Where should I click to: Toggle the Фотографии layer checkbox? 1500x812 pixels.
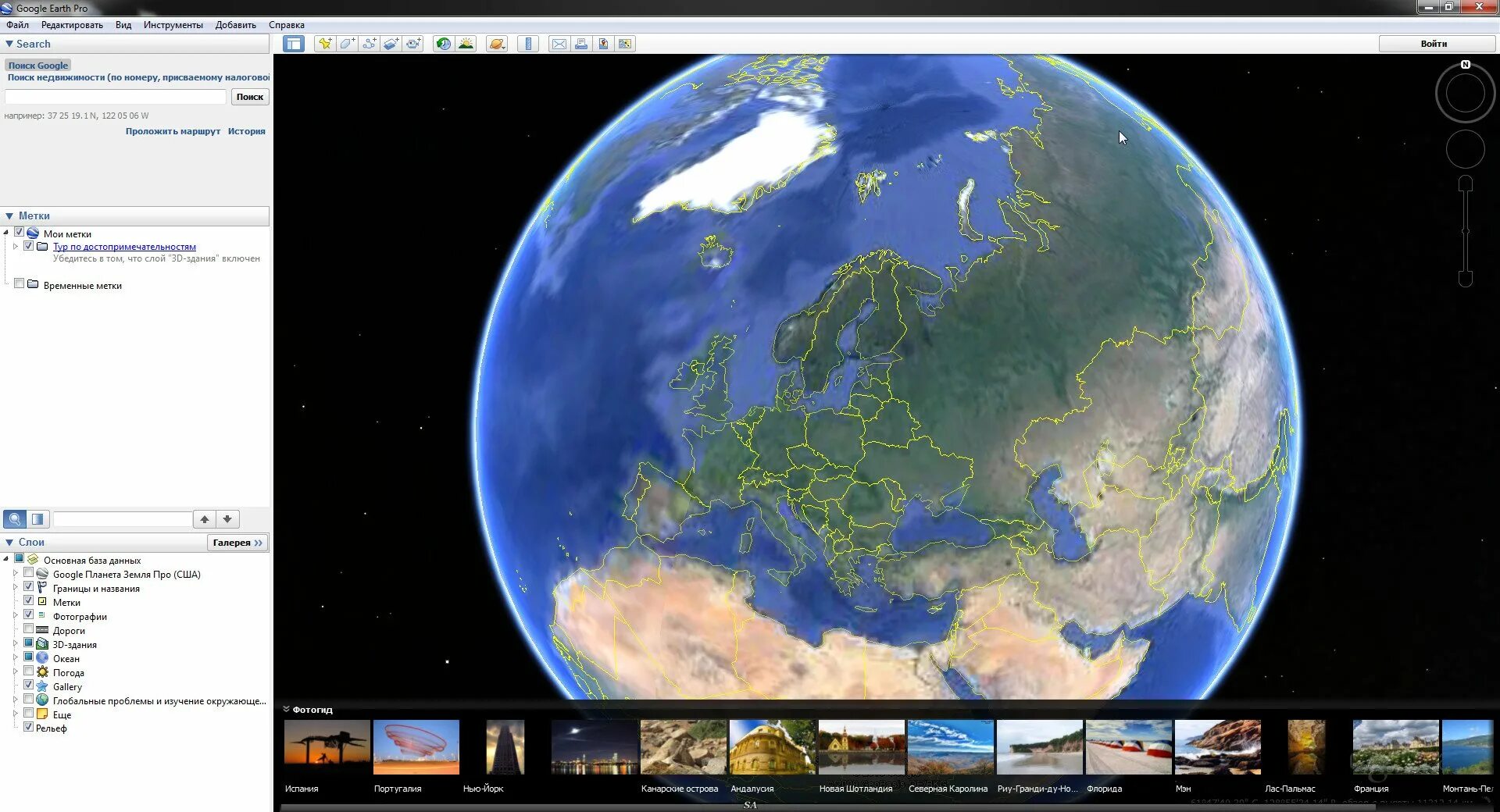[29, 615]
